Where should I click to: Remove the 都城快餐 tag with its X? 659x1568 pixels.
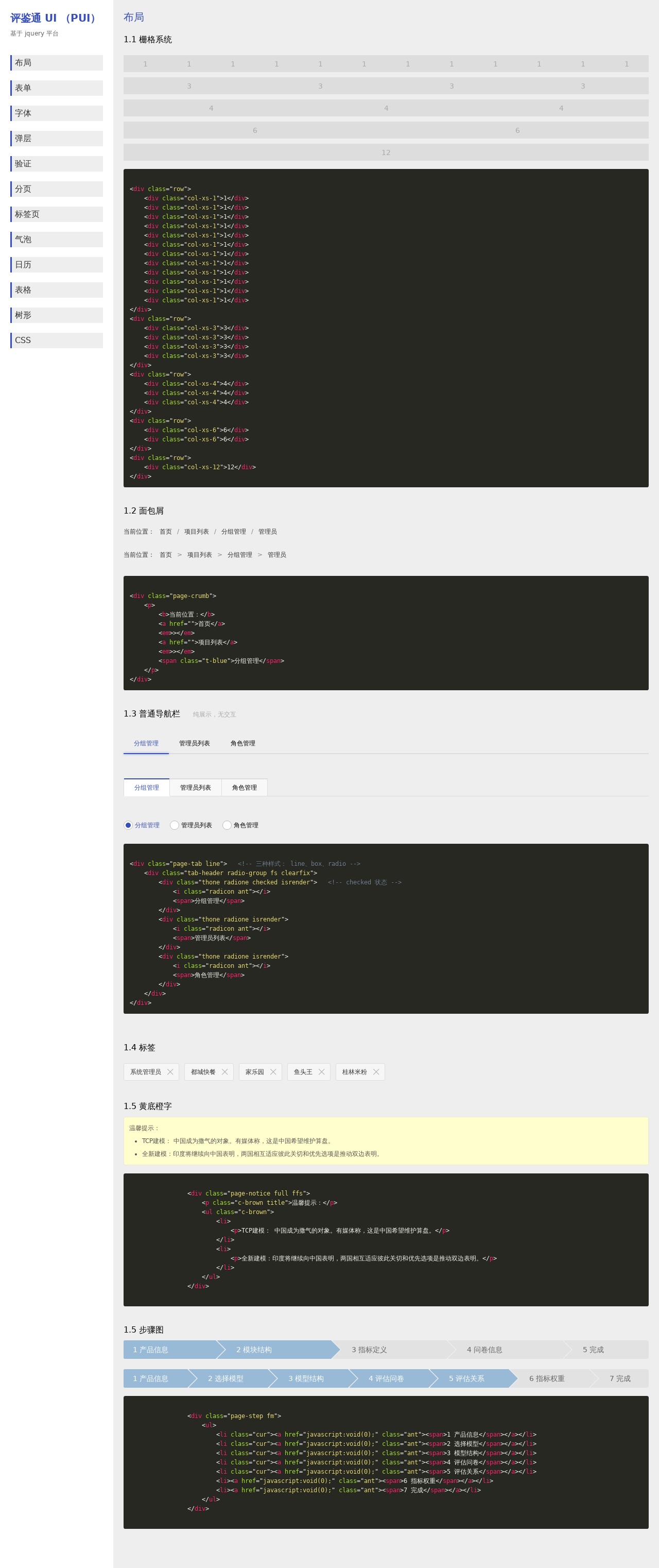[224, 1072]
